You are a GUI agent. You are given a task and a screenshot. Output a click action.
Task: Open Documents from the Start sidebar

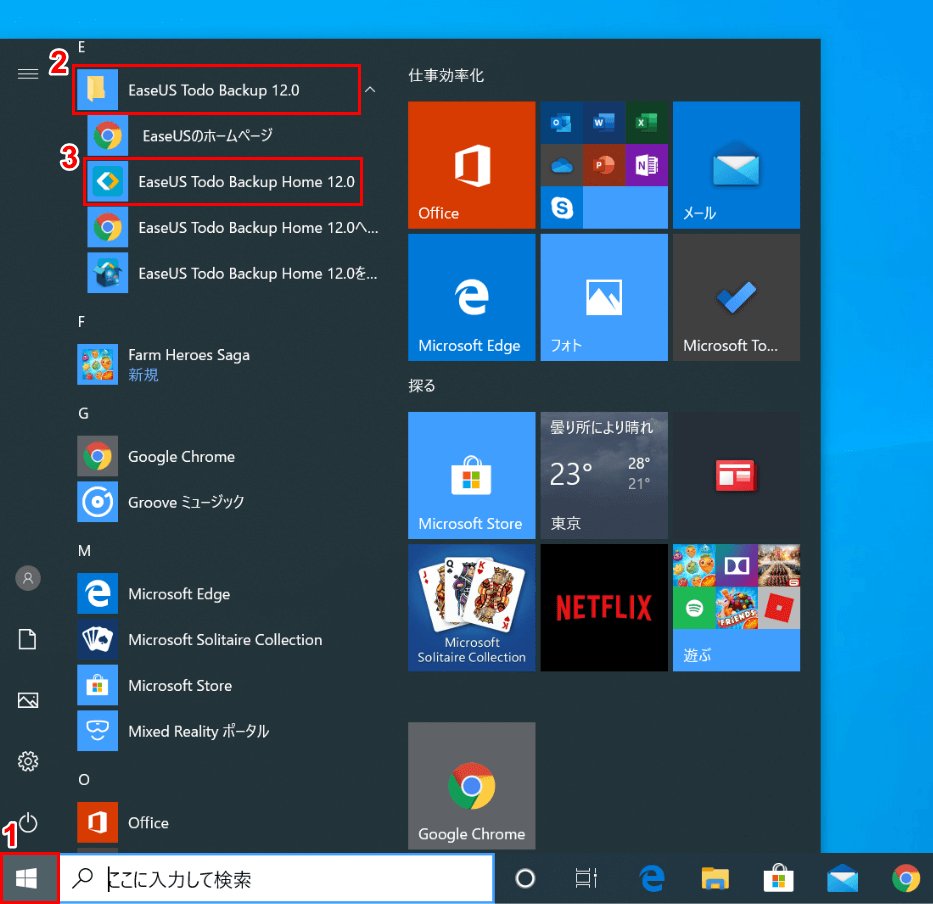click(28, 639)
